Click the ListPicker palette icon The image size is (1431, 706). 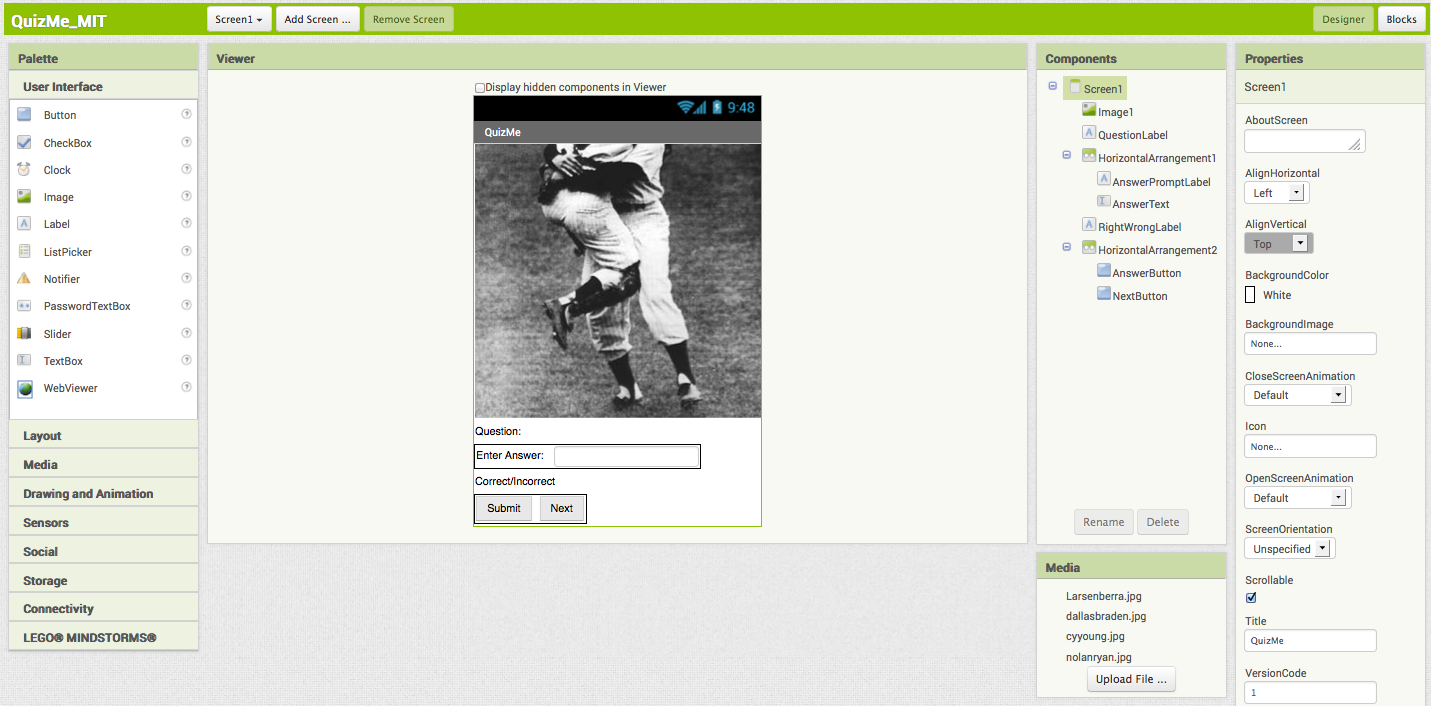(x=24, y=252)
